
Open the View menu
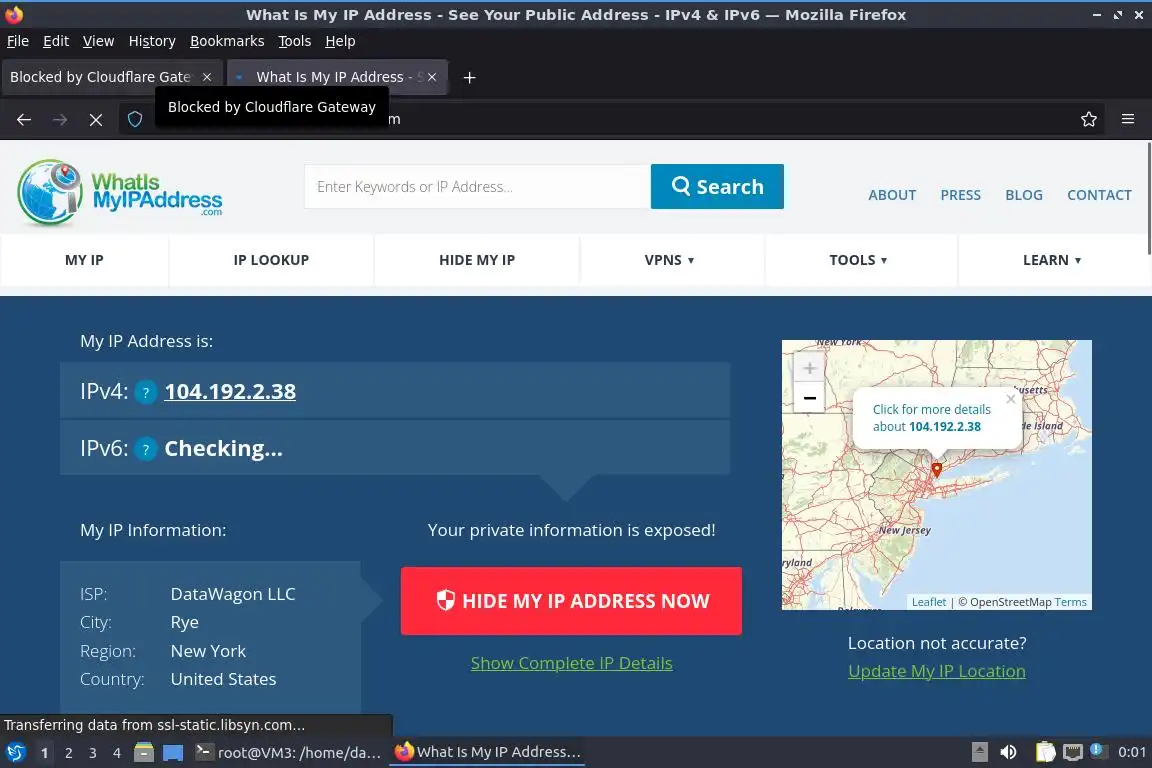coord(98,41)
